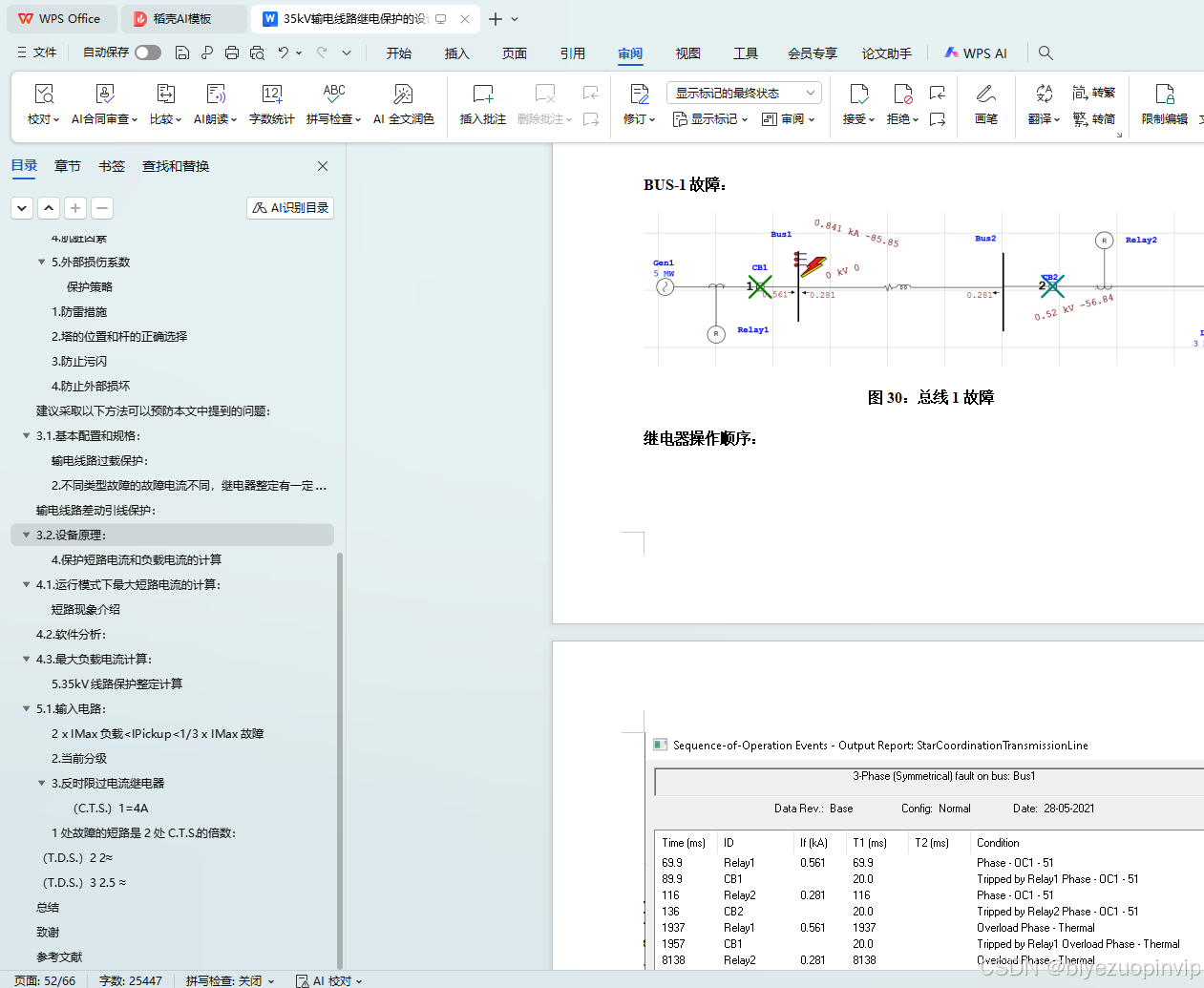Click the undo arrow icon

point(284,53)
